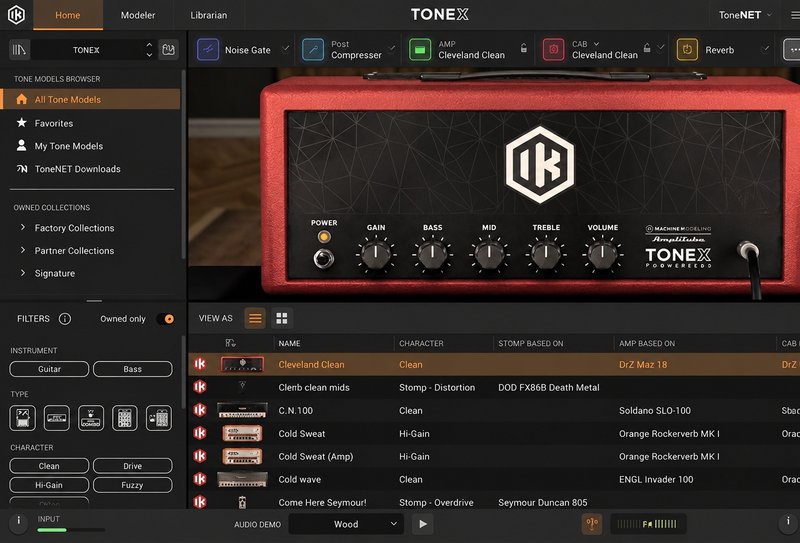The height and width of the screenshot is (543, 800).
Task: Toggle the Drive character filter
Action: 133,466
